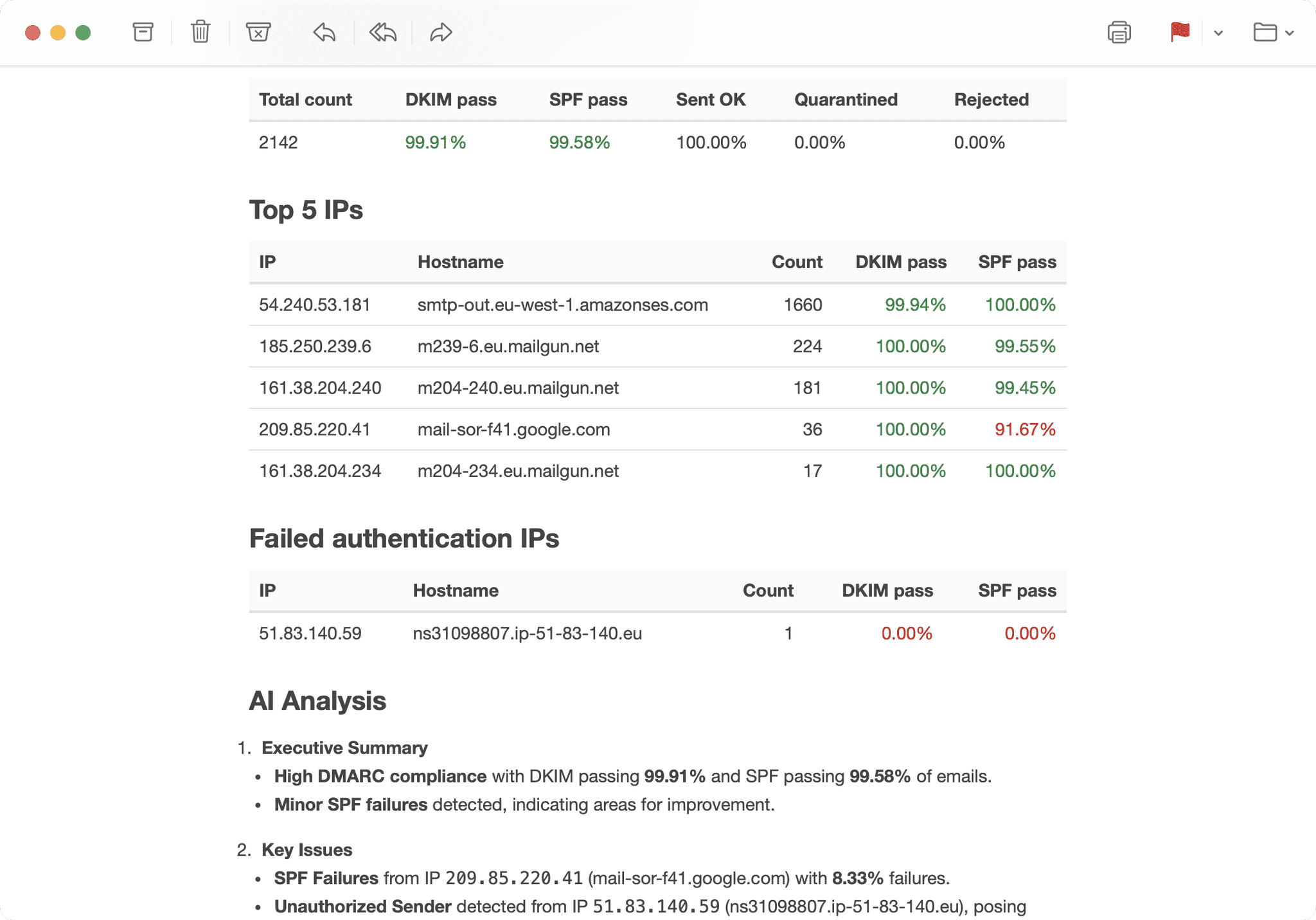Click hostname mail-sor-f41.google.com in table
This screenshot has height=920, width=1316.
click(x=513, y=429)
